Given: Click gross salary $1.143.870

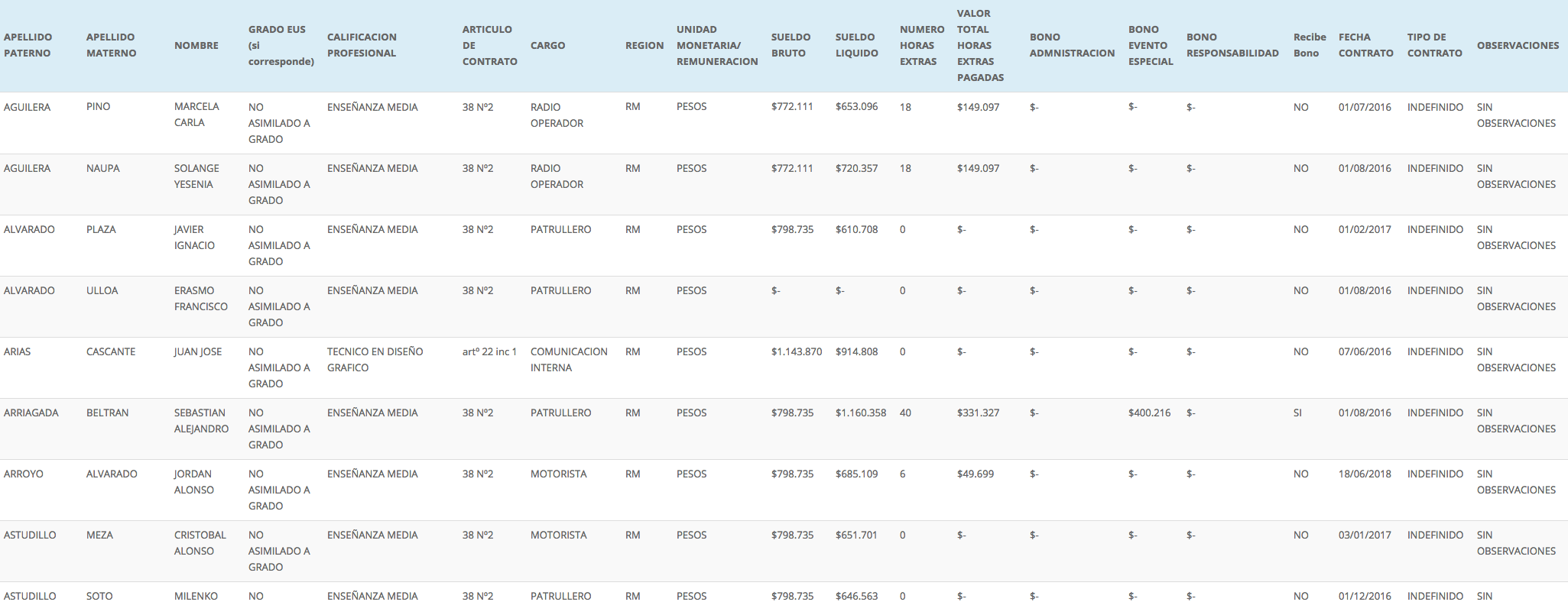Looking at the screenshot, I should 797,351.
